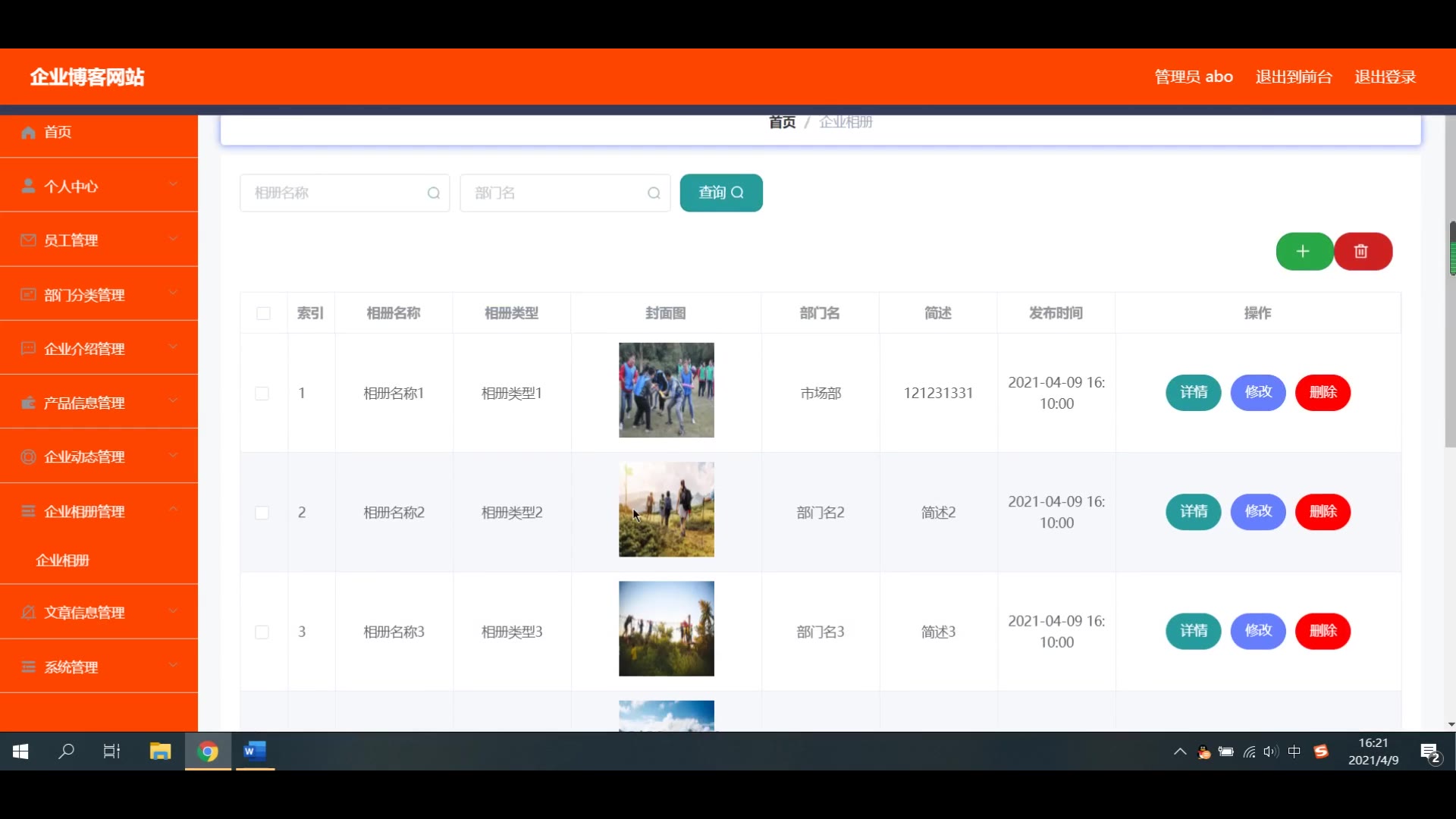Tick the checkbox for row 相册名称2
The image size is (1456, 819).
click(262, 513)
